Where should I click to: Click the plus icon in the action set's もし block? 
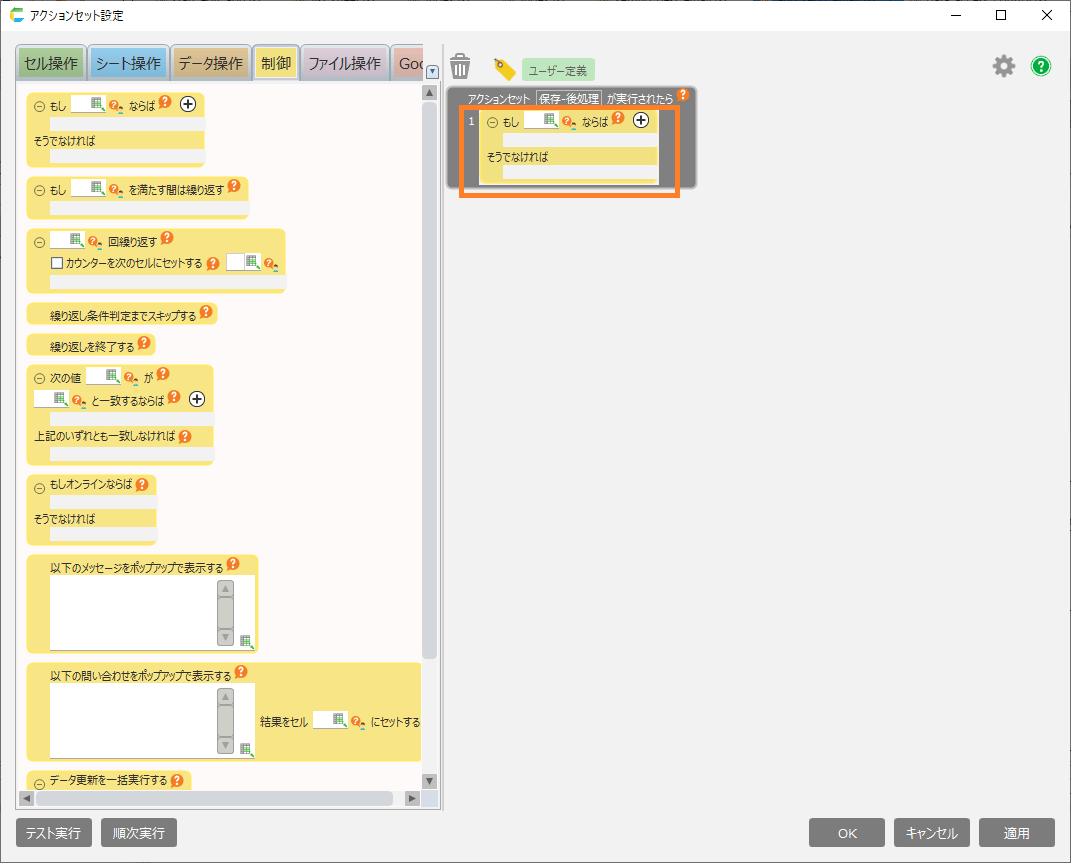[x=641, y=120]
